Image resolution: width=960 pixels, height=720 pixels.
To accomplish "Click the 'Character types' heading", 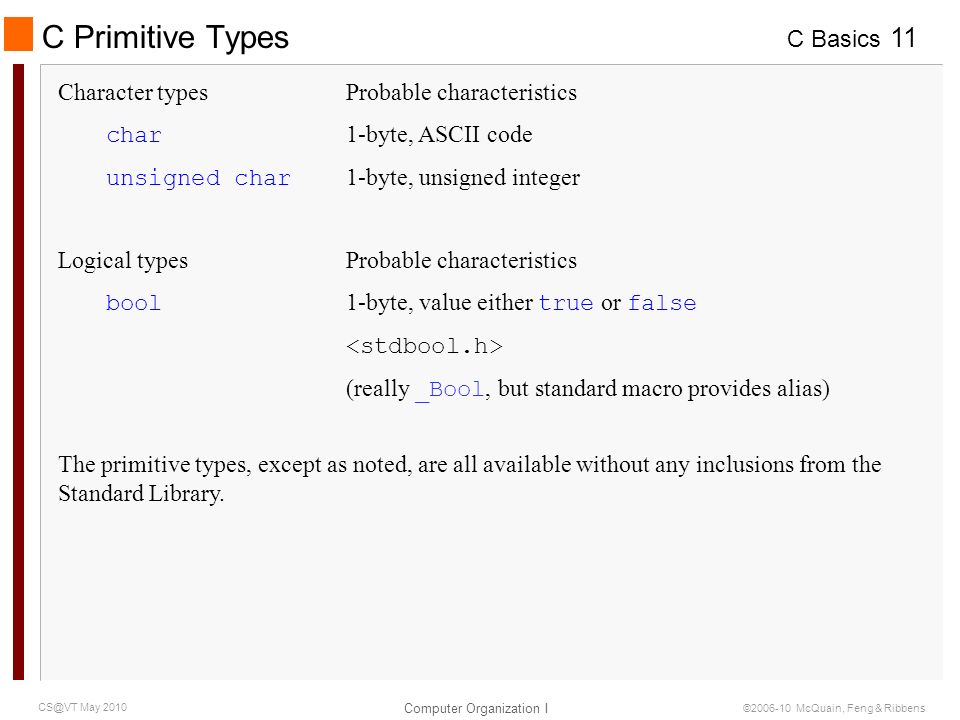I will [x=133, y=92].
